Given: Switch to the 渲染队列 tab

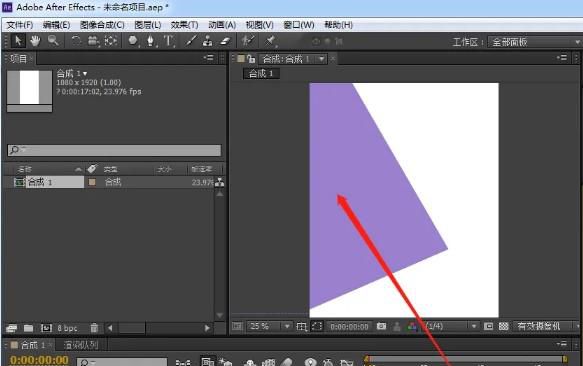Looking at the screenshot, I should coord(81,345).
